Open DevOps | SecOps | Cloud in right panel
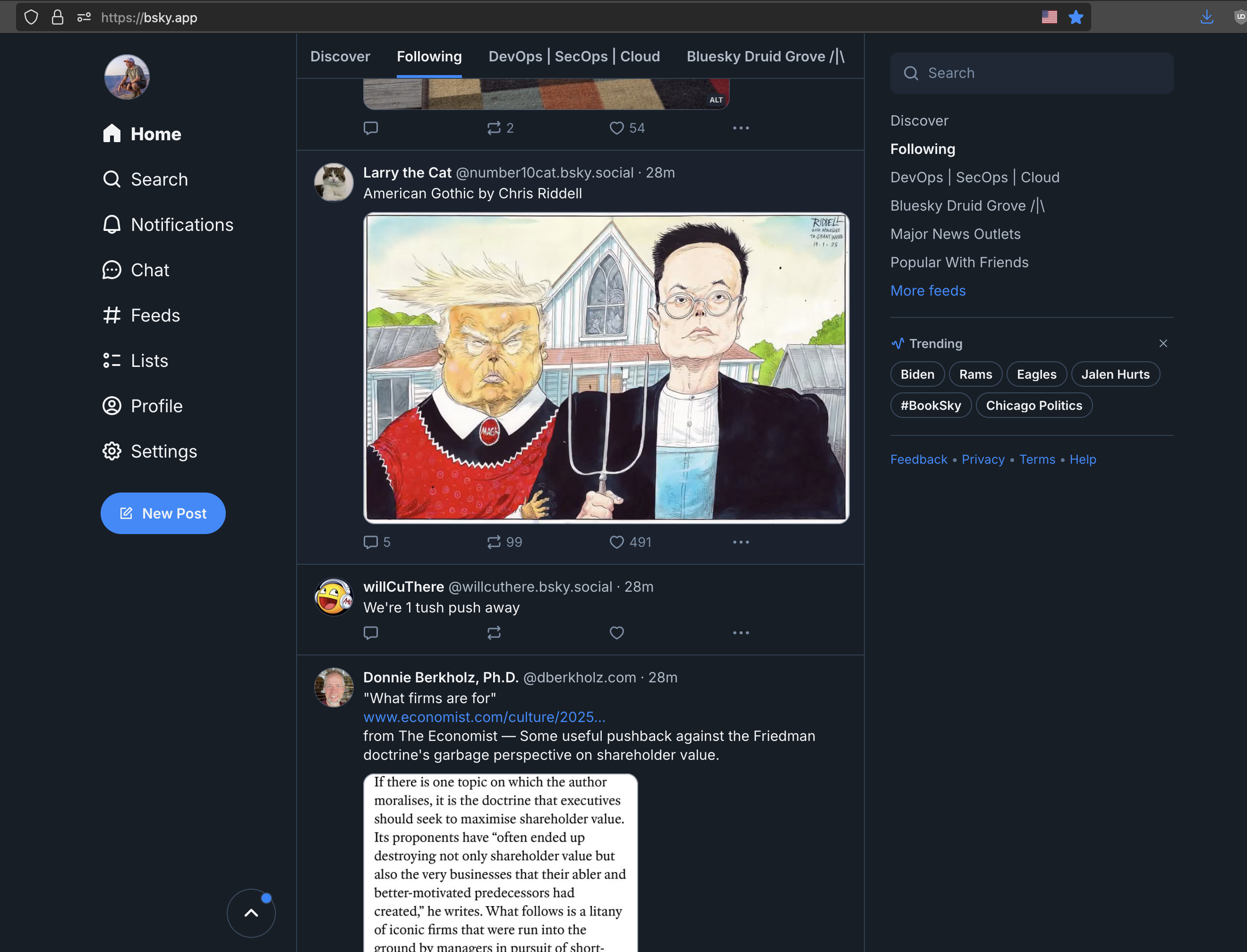Screen dimensions: 1247x952 coord(974,178)
